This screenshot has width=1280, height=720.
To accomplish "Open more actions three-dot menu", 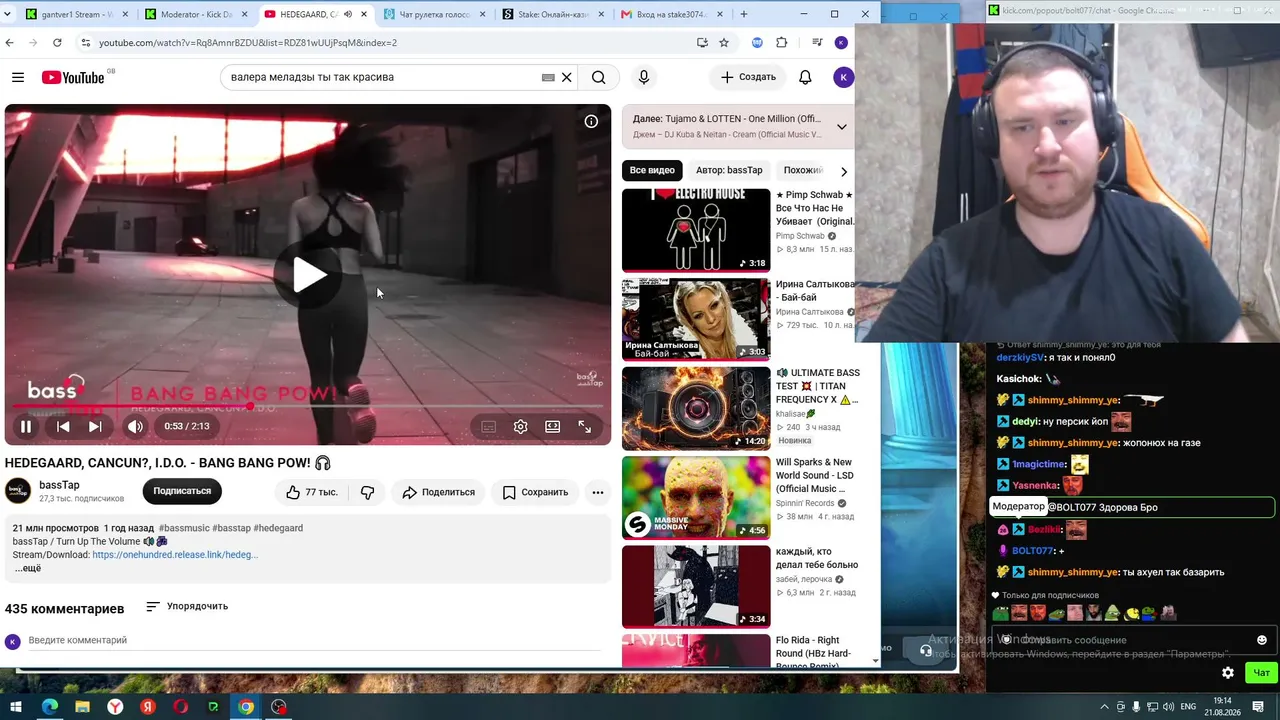I will 597,492.
